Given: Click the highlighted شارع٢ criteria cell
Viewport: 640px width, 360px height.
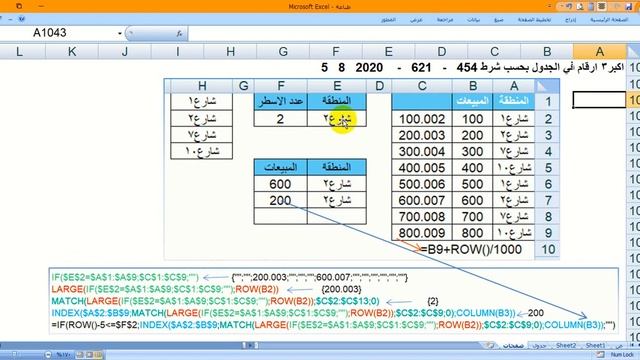Looking at the screenshot, I should click(337, 119).
